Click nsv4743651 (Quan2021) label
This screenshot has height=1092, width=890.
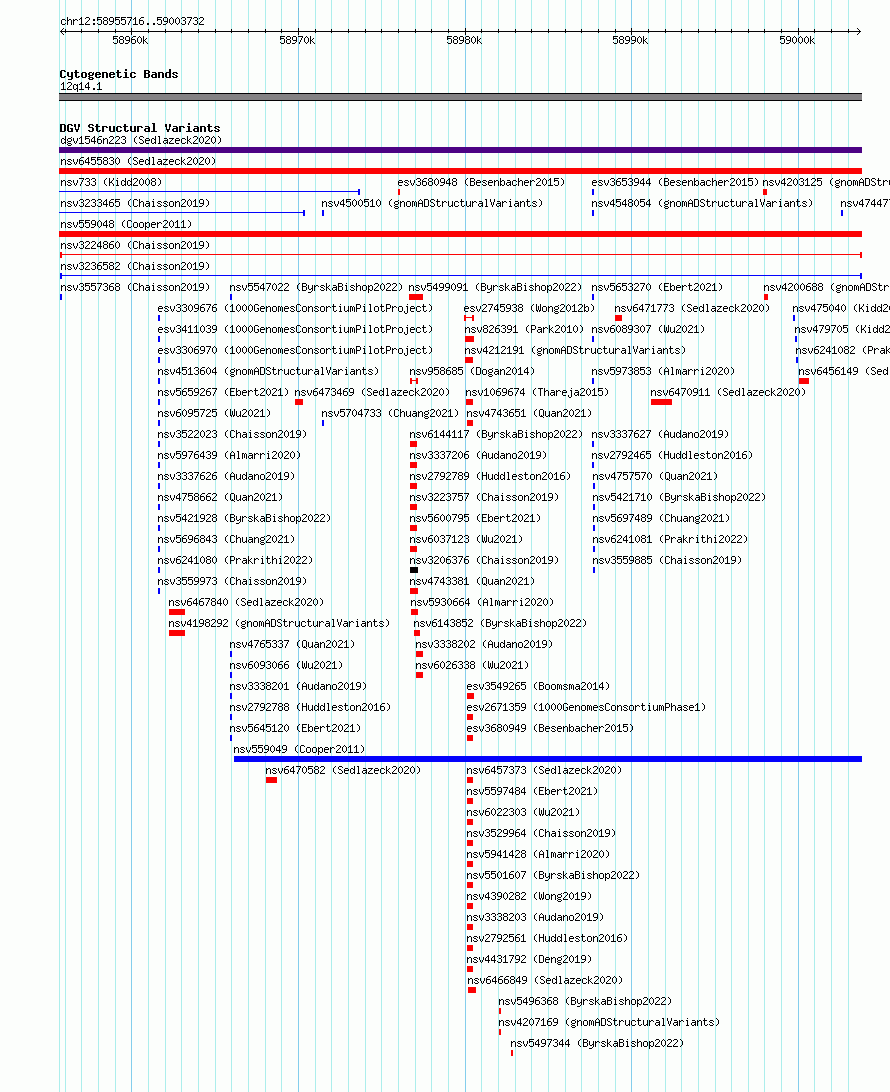click(x=529, y=413)
